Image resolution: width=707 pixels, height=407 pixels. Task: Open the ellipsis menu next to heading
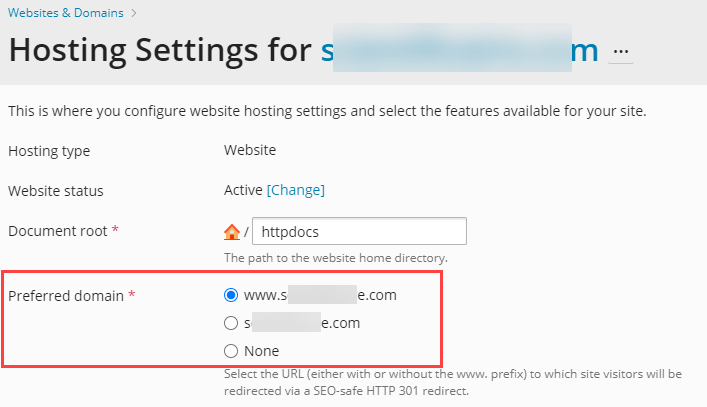coord(621,50)
